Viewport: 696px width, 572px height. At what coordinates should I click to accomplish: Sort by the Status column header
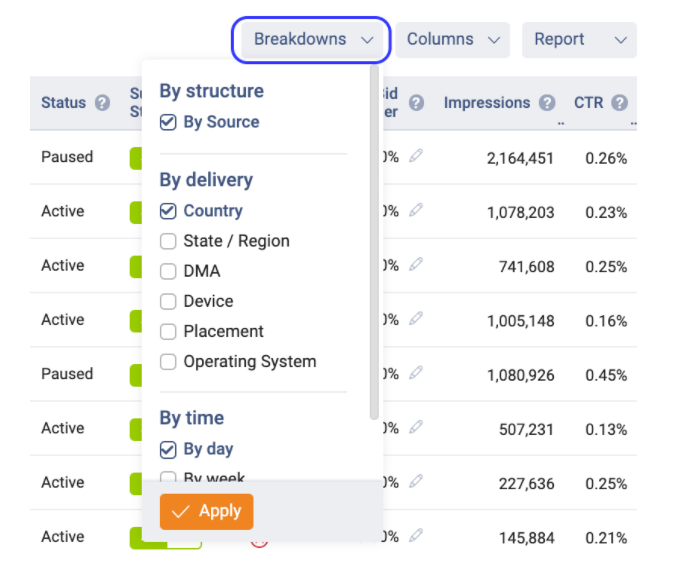63,103
